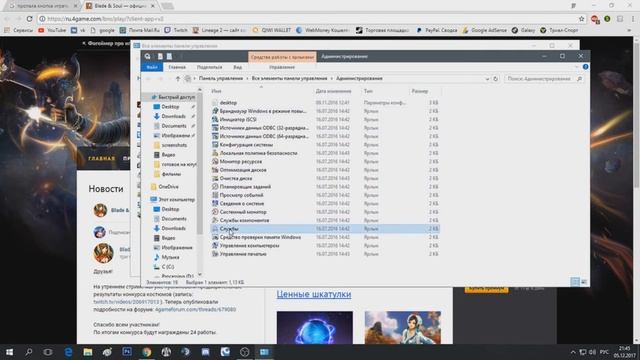Open Chrome bookmarks overflow chevron
Viewport: 640px width, 360px height.
(x=629, y=30)
